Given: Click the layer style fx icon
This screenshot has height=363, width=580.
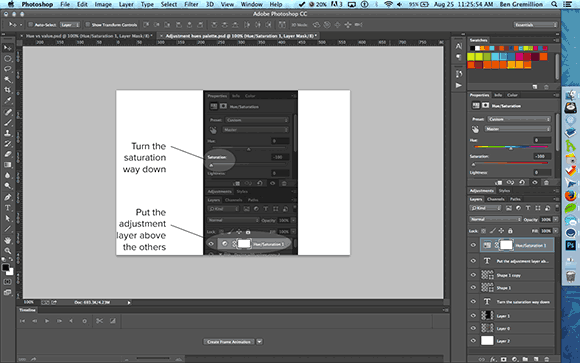Looking at the screenshot, I should coord(493,359).
